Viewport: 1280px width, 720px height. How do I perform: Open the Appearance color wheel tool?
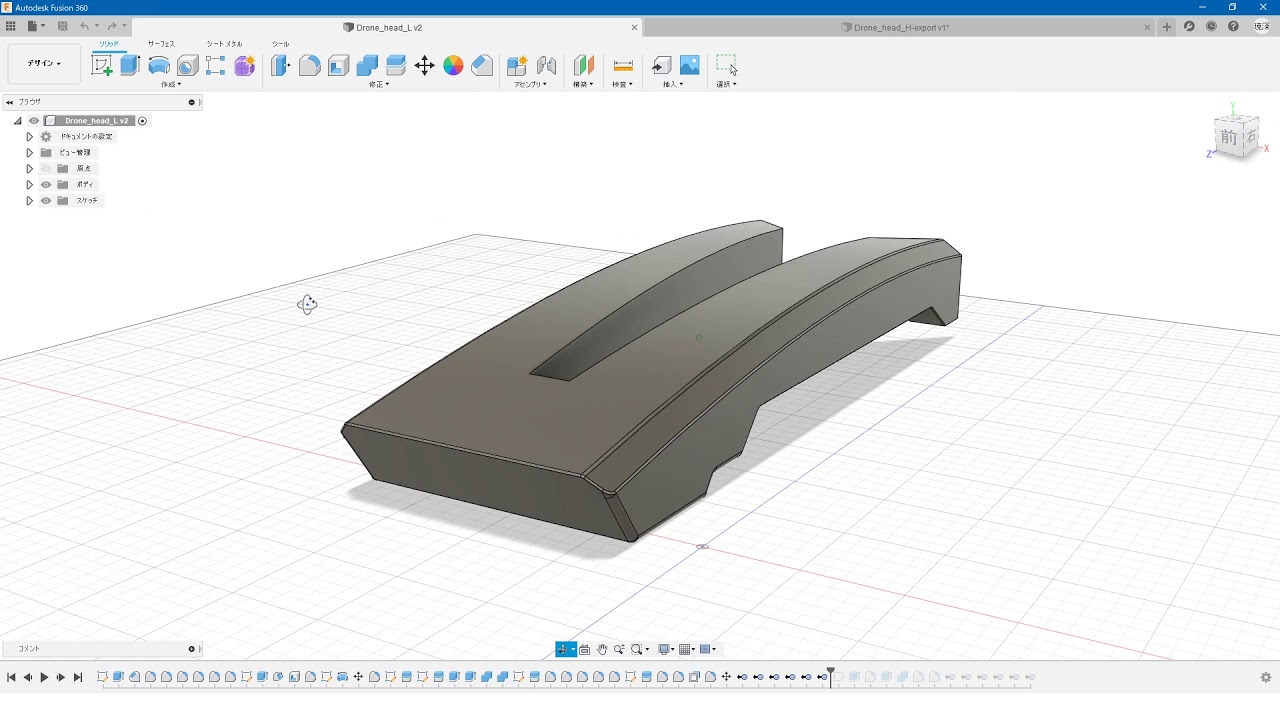454,66
